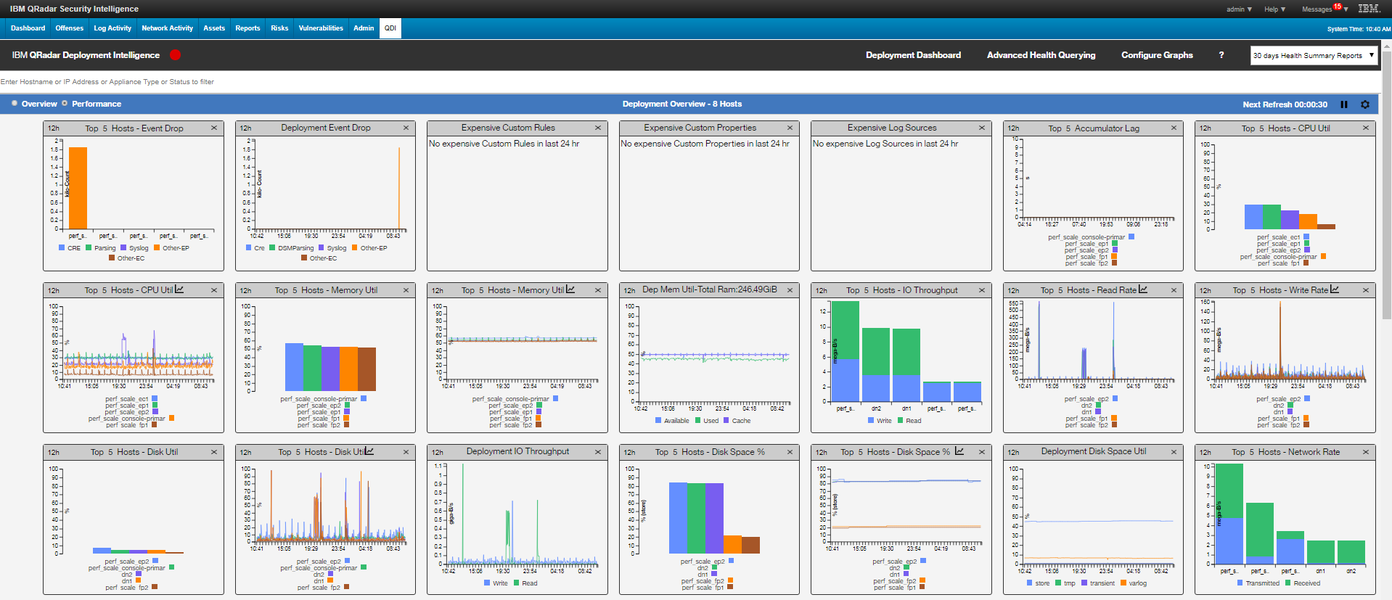Open Configure Graphs
Screen dimensions: 1392x600
click(x=1157, y=55)
